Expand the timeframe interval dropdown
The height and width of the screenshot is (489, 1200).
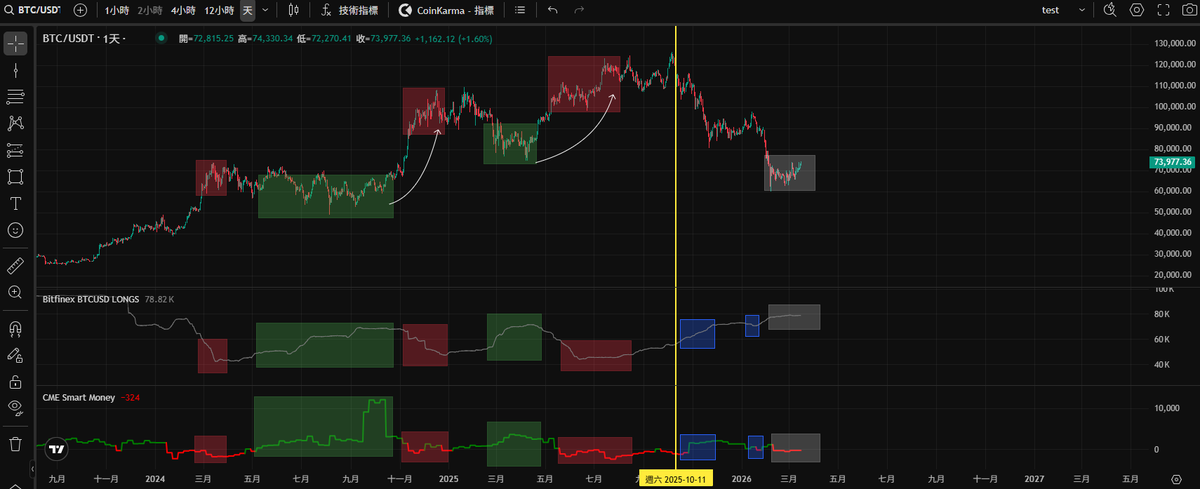pyautogui.click(x=265, y=10)
